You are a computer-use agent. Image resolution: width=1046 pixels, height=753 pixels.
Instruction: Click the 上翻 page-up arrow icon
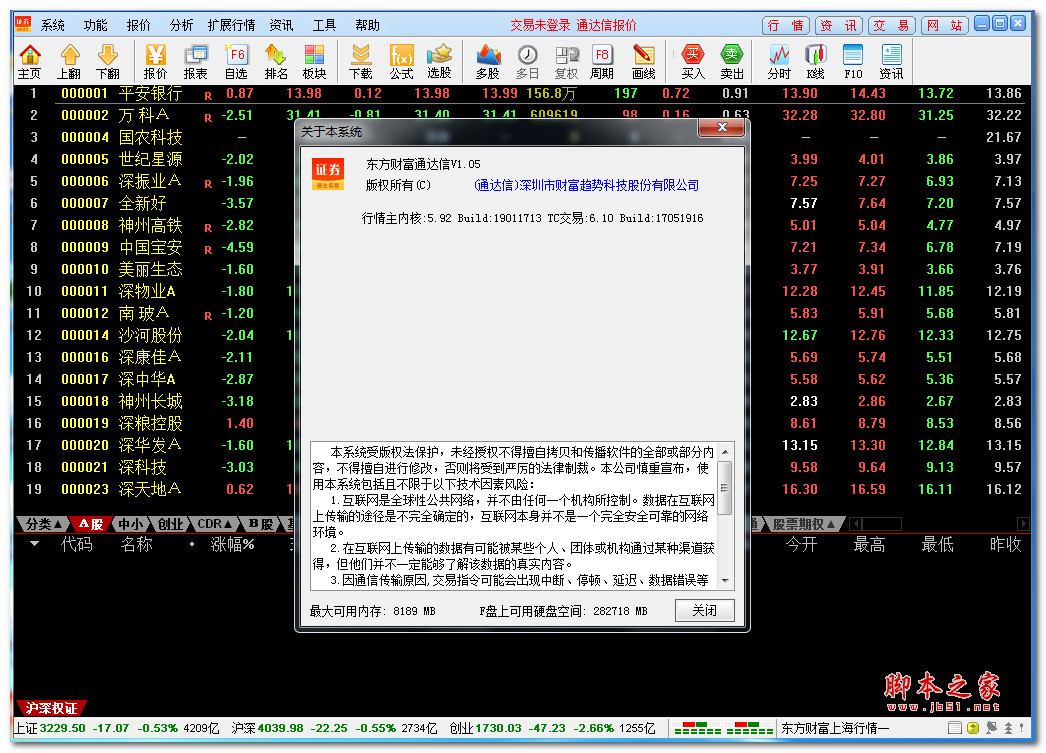69,61
